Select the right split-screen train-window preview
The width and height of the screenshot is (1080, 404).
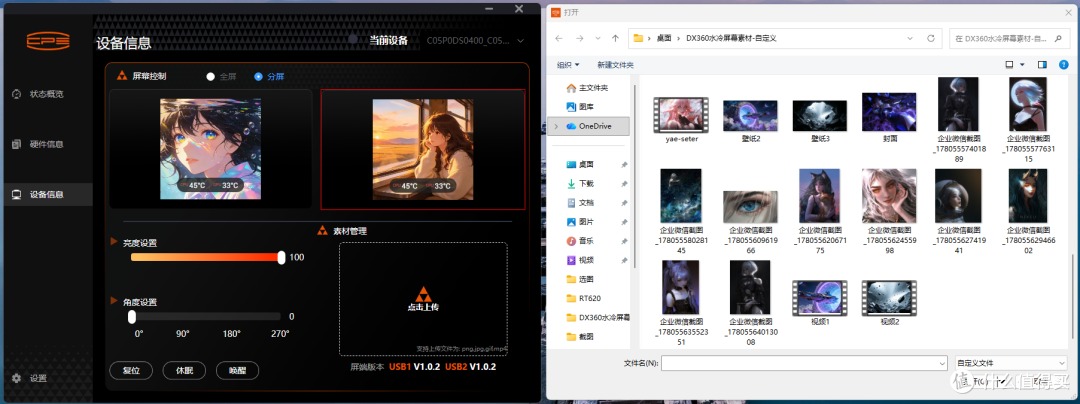click(422, 149)
